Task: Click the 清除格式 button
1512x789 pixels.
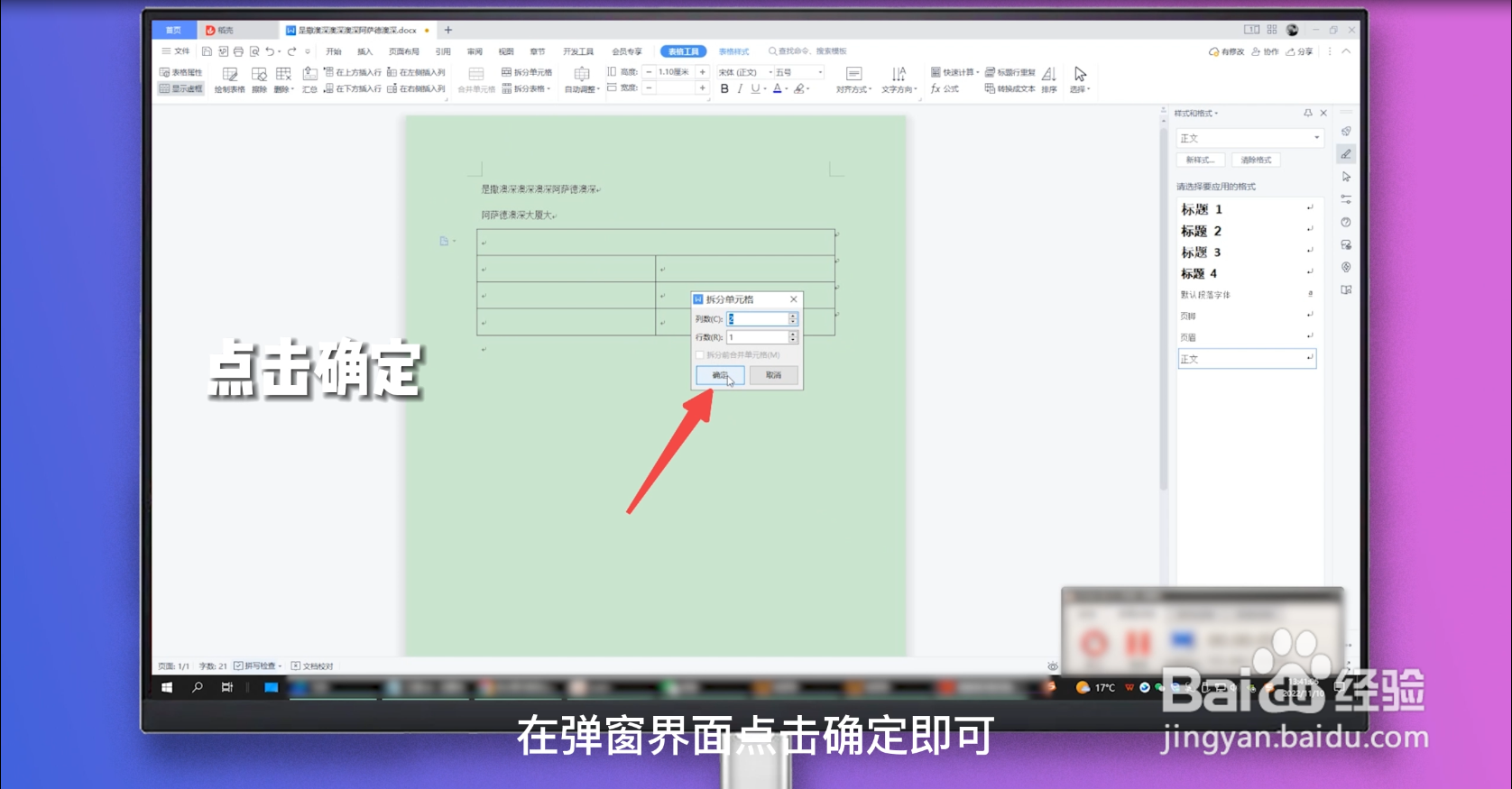Action: pyautogui.click(x=1256, y=160)
